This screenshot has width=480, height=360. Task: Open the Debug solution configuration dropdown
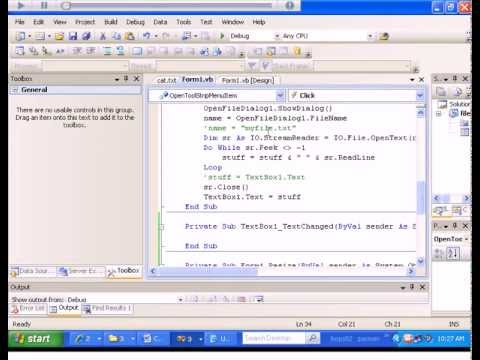coord(277,36)
